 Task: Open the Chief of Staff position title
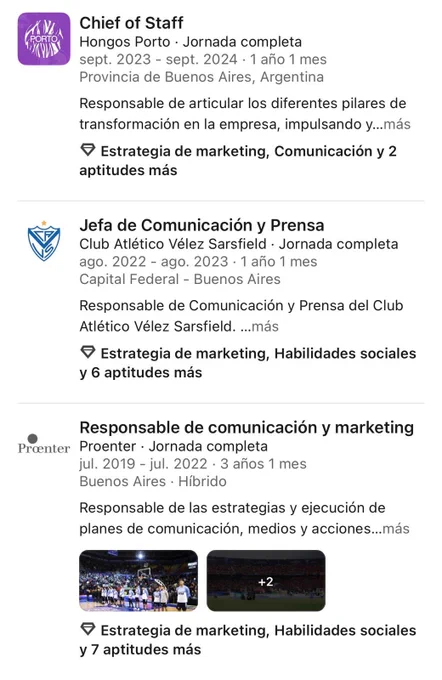coord(131,23)
